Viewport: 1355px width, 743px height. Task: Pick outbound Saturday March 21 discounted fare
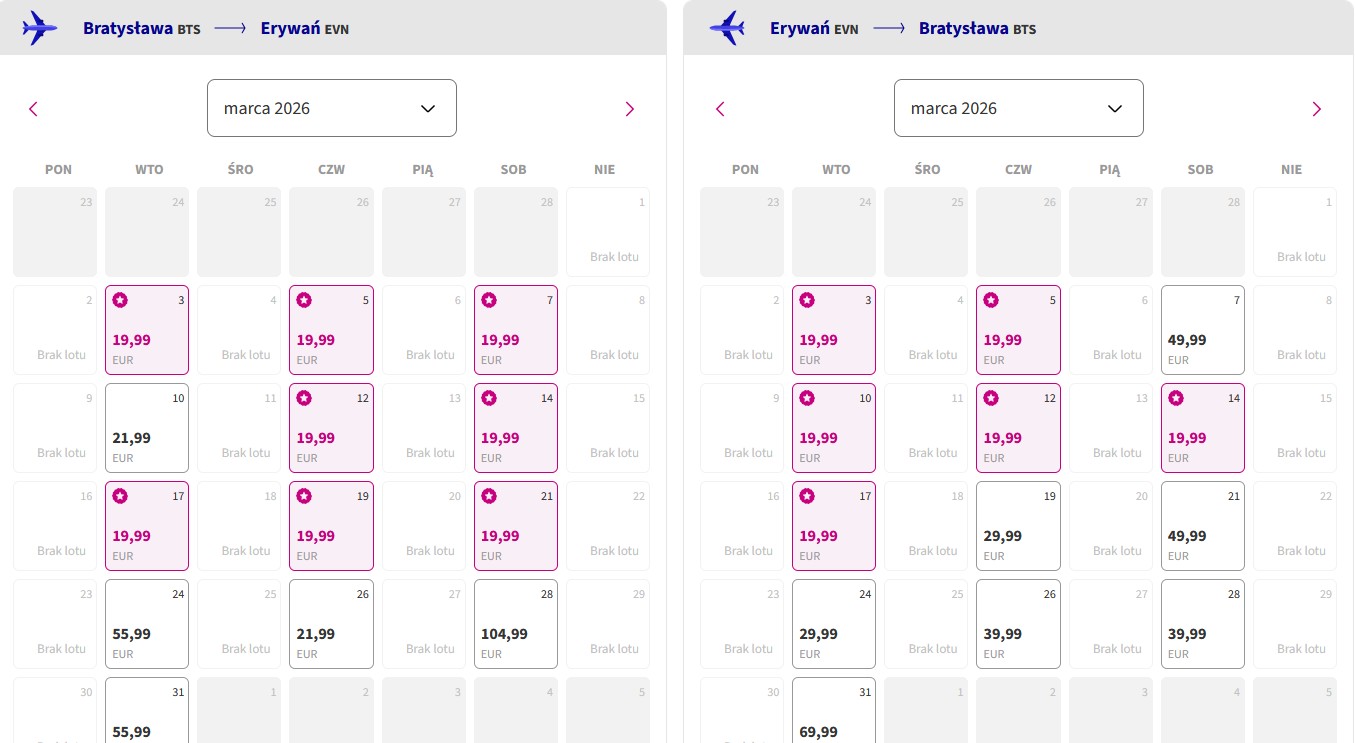(515, 526)
